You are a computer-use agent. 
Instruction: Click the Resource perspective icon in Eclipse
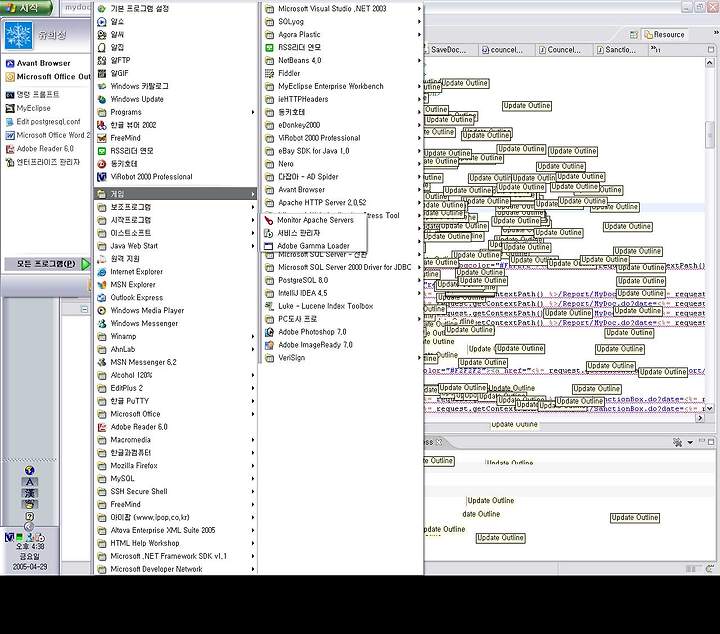coord(664,34)
